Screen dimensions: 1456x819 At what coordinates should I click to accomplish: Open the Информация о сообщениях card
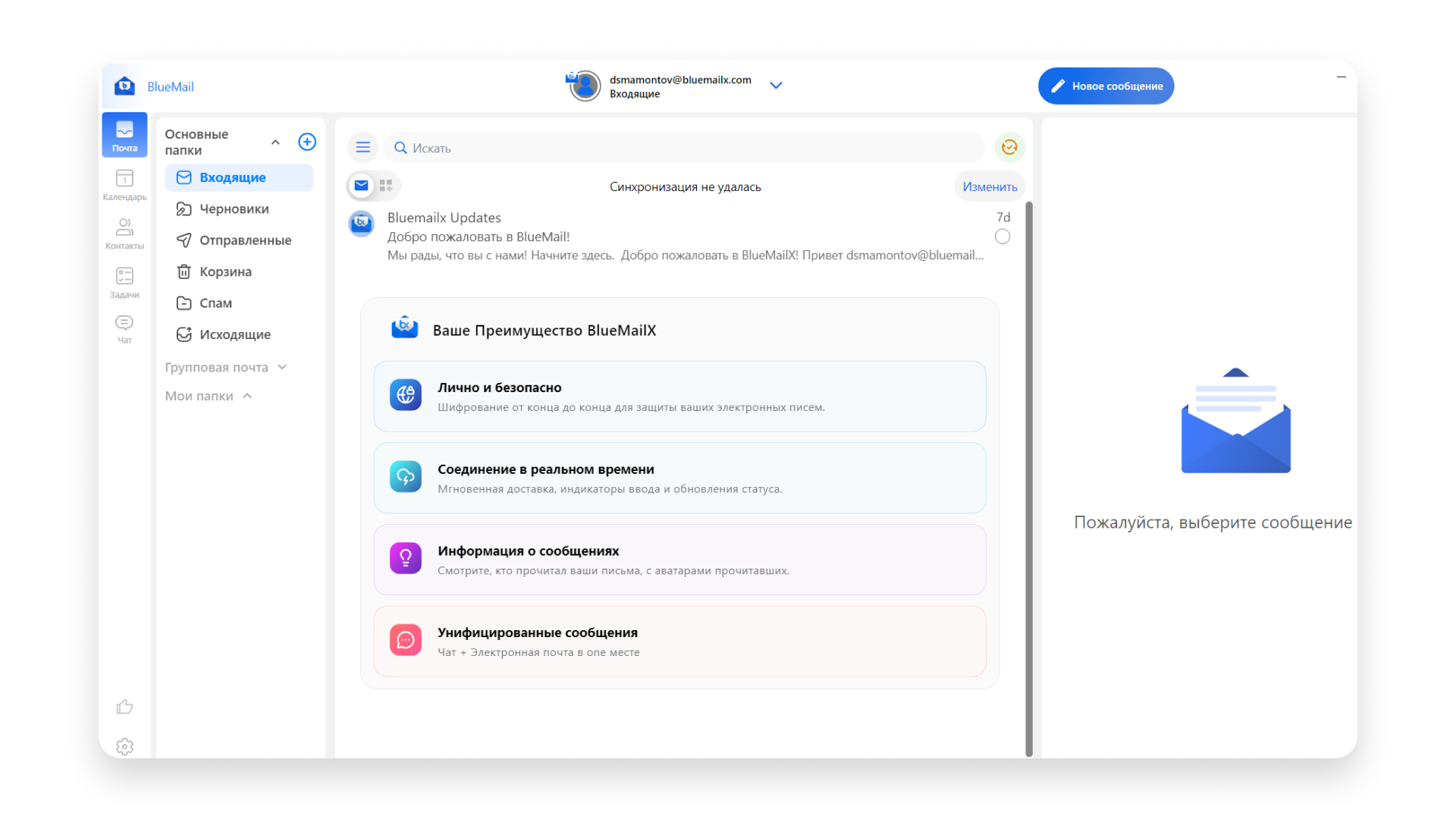679,560
